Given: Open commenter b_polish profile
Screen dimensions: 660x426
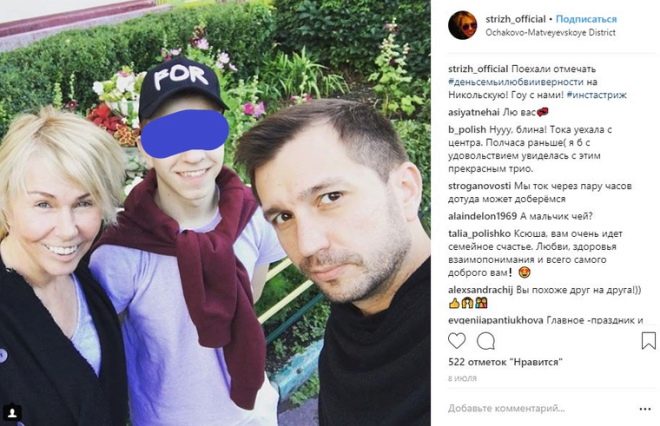Looking at the screenshot, I should point(467,130).
